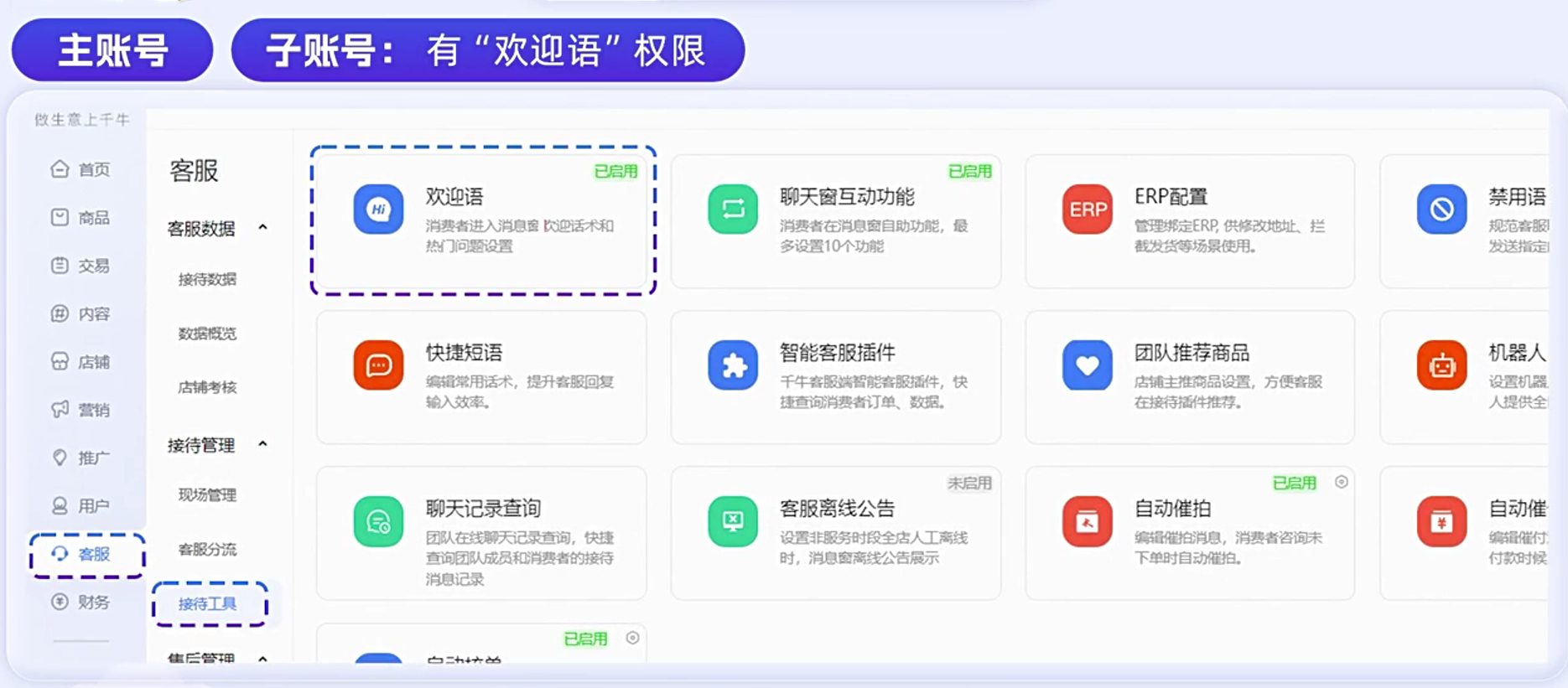Click the 用户 user icon
The width and height of the screenshot is (1568, 688).
(60, 505)
